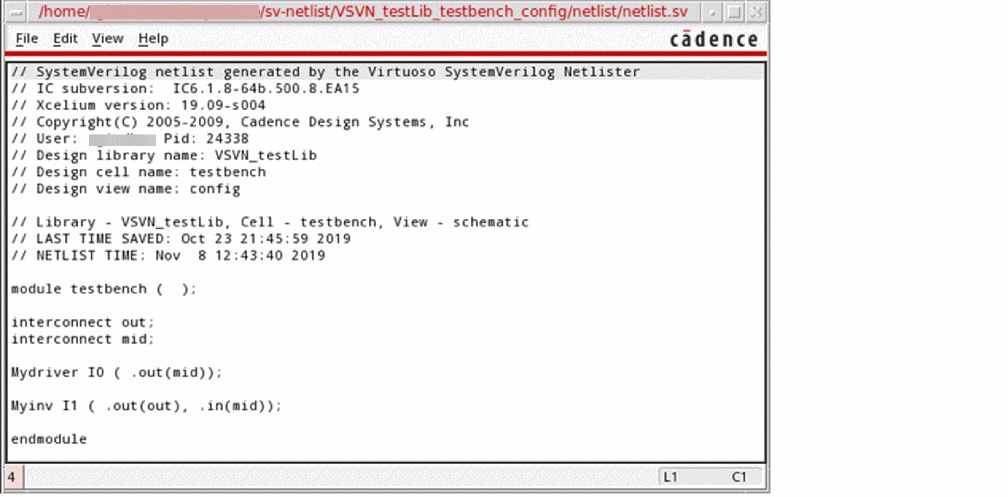Image resolution: width=1008 pixels, height=497 pixels.
Task: Open the window menu icon in title bar
Action: point(17,12)
